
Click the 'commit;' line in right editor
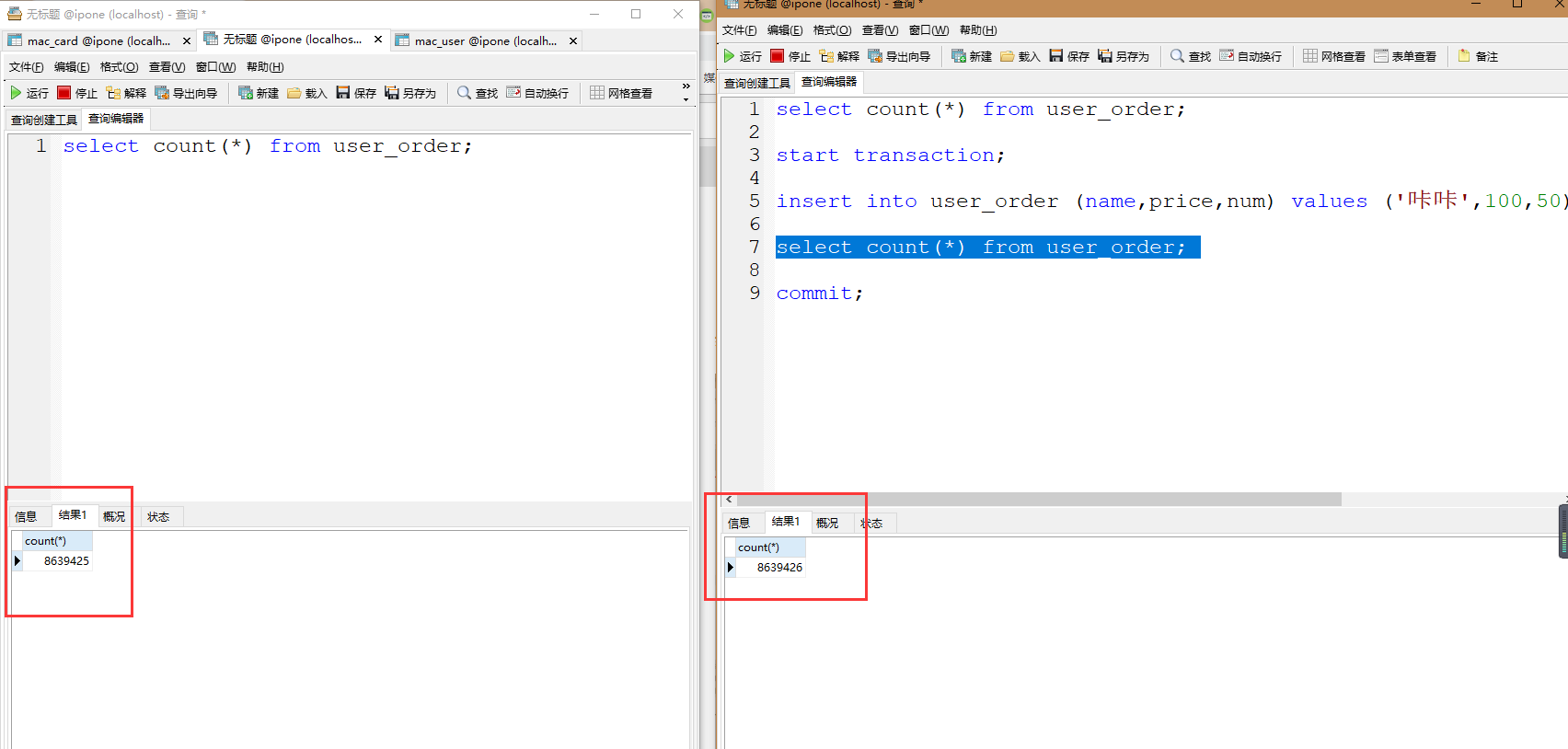click(x=819, y=294)
